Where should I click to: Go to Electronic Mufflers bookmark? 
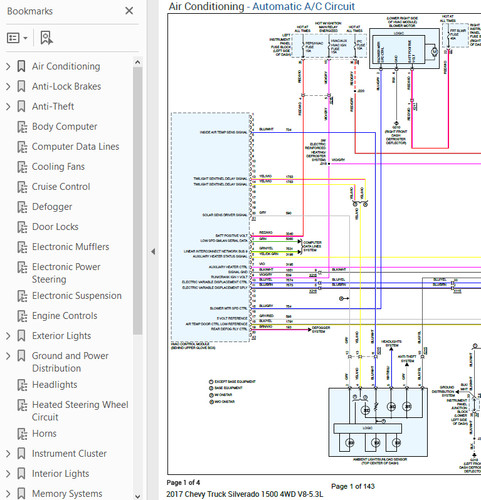(70, 247)
